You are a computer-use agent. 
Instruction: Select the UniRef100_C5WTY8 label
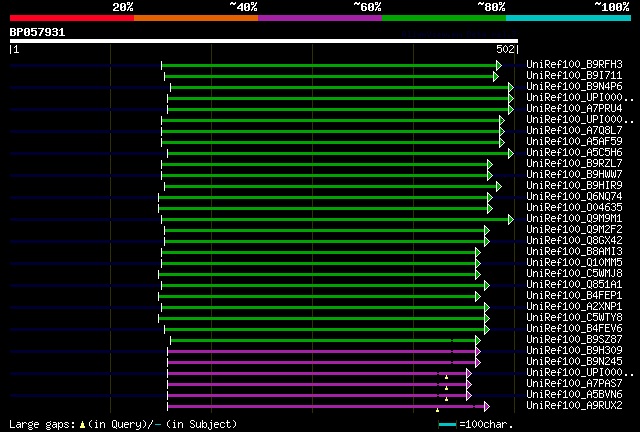[x=574, y=318]
